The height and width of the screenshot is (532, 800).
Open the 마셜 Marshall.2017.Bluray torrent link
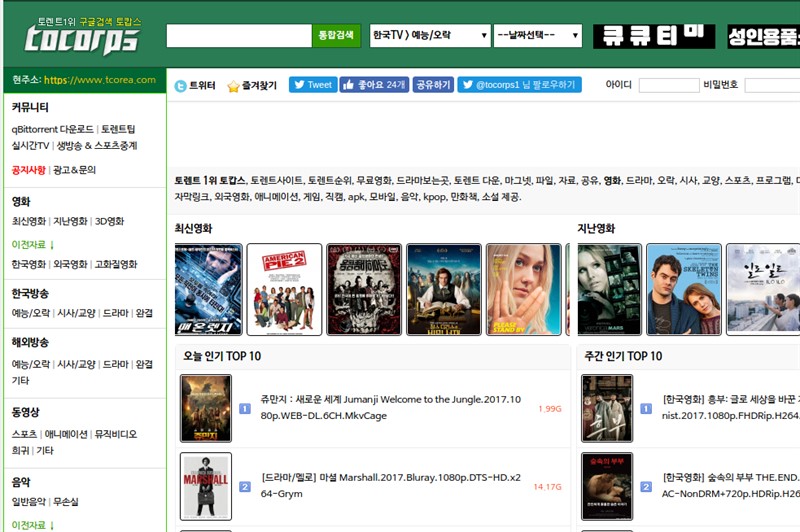click(391, 486)
